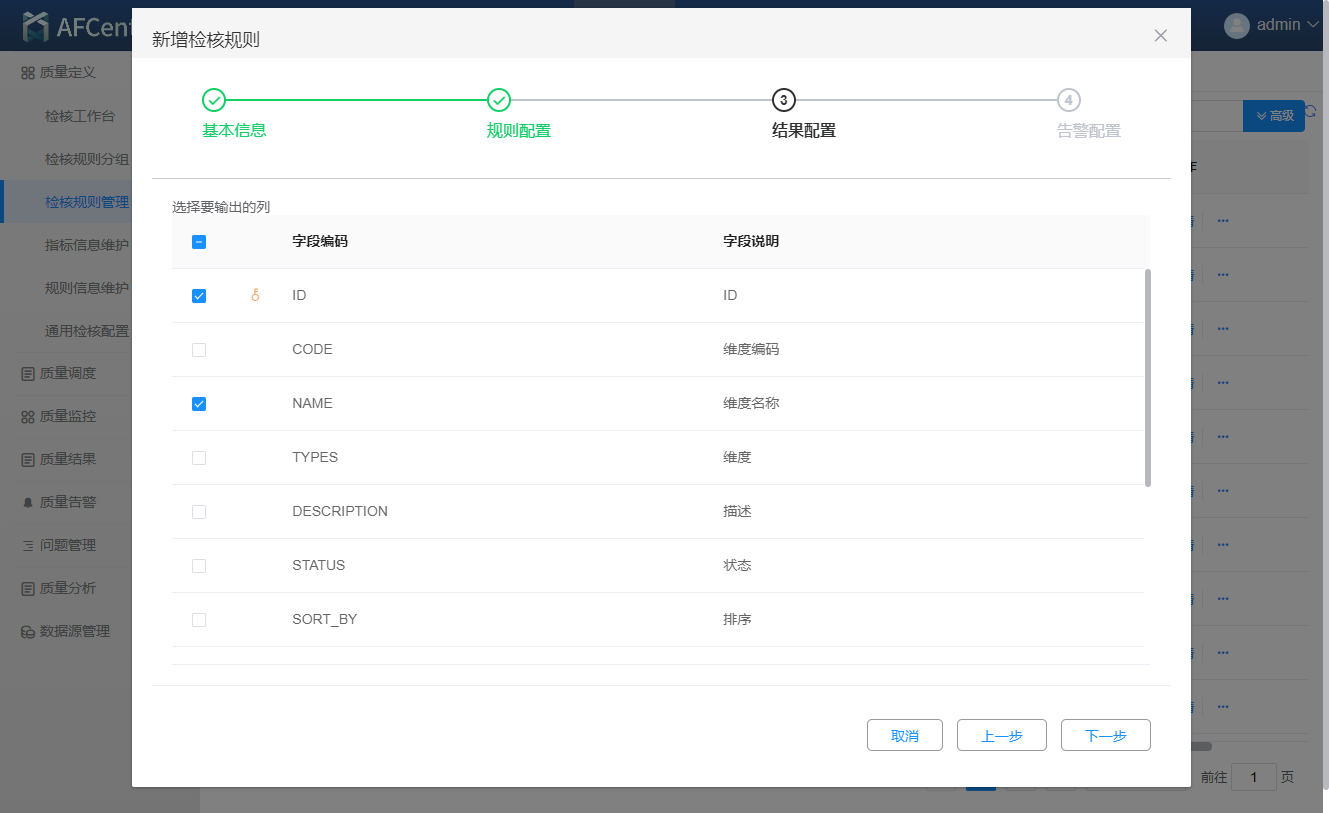The width and height of the screenshot is (1329, 813).
Task: Check the SORT_BY field checkbox
Action: pyautogui.click(x=199, y=620)
